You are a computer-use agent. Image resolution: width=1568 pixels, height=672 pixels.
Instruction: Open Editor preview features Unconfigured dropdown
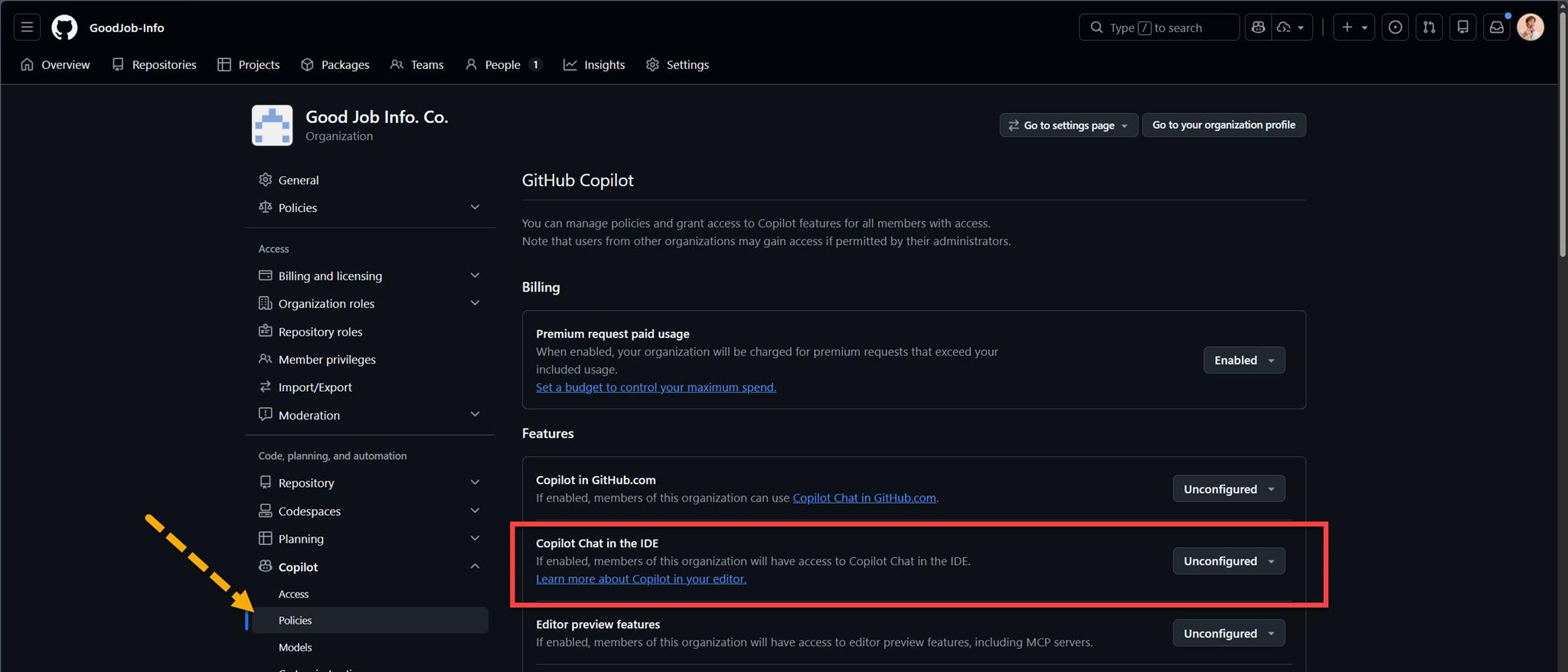1228,634
